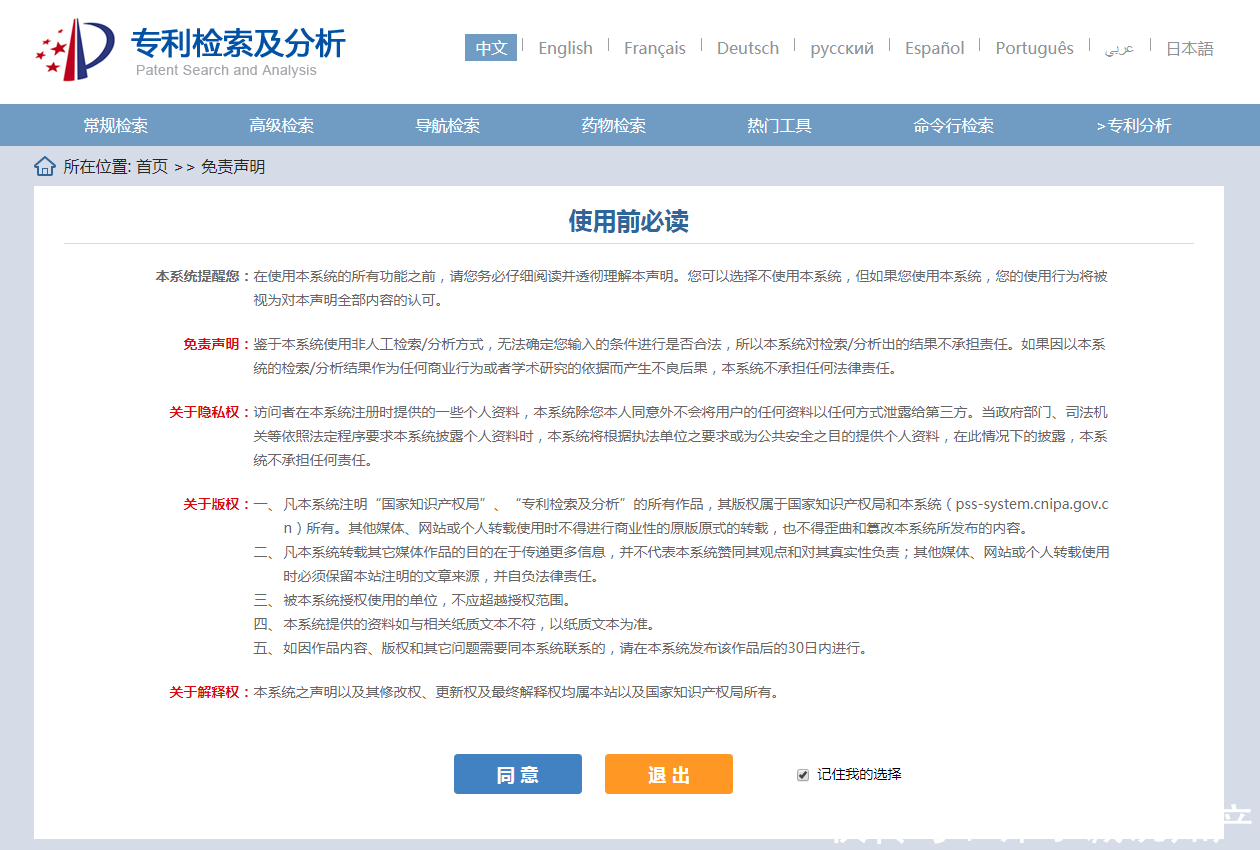Switch language to Deutsch
1260x850 pixels.
748,47
